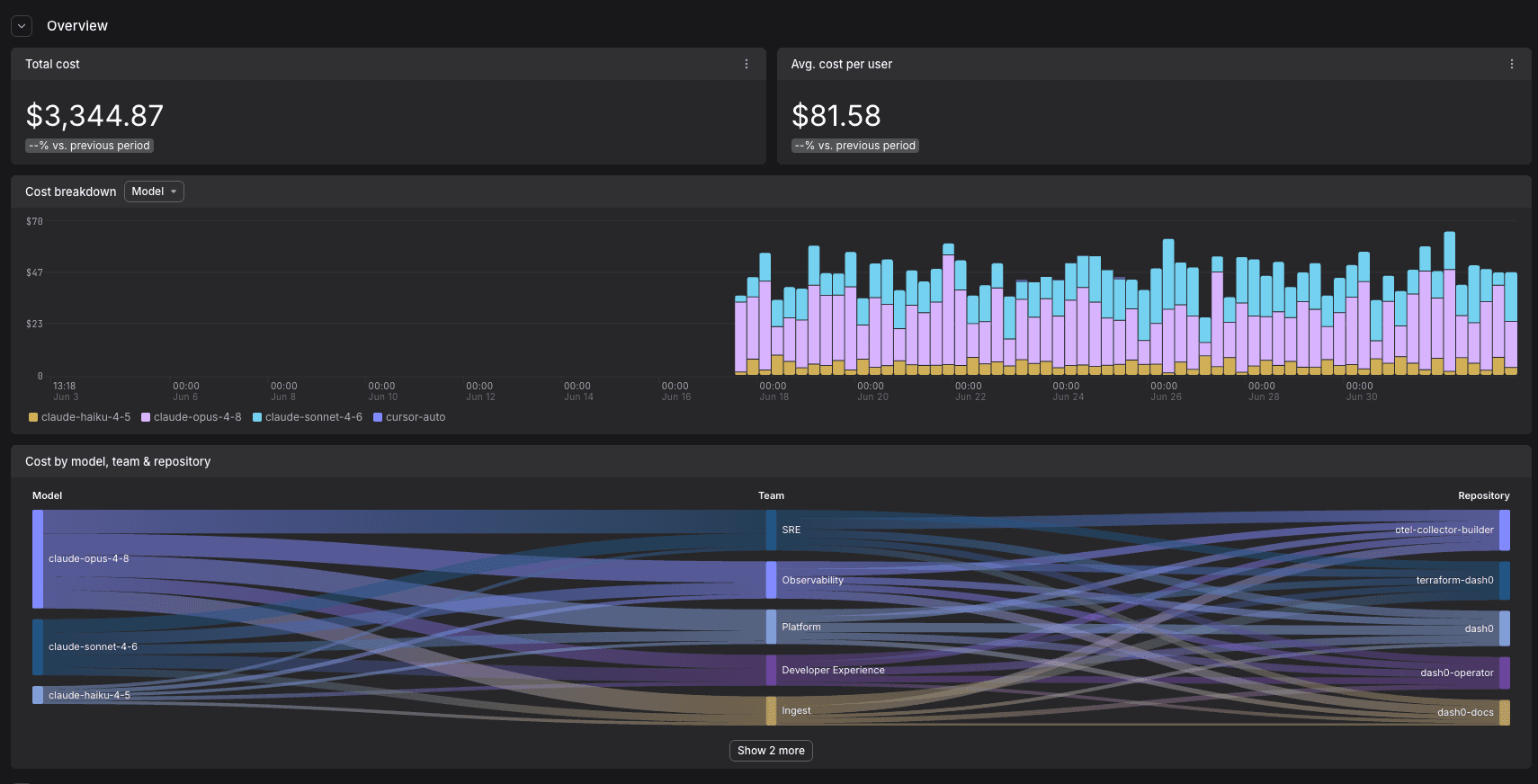Viewport: 1538px width, 784px height.
Task: Click the Cost breakdown title
Action: click(x=71, y=192)
